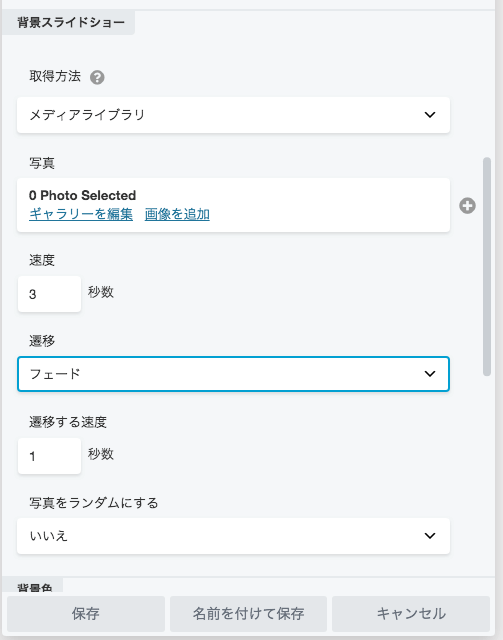The image size is (503, 640).
Task: Click the 画像を追加 link
Action: point(177,214)
